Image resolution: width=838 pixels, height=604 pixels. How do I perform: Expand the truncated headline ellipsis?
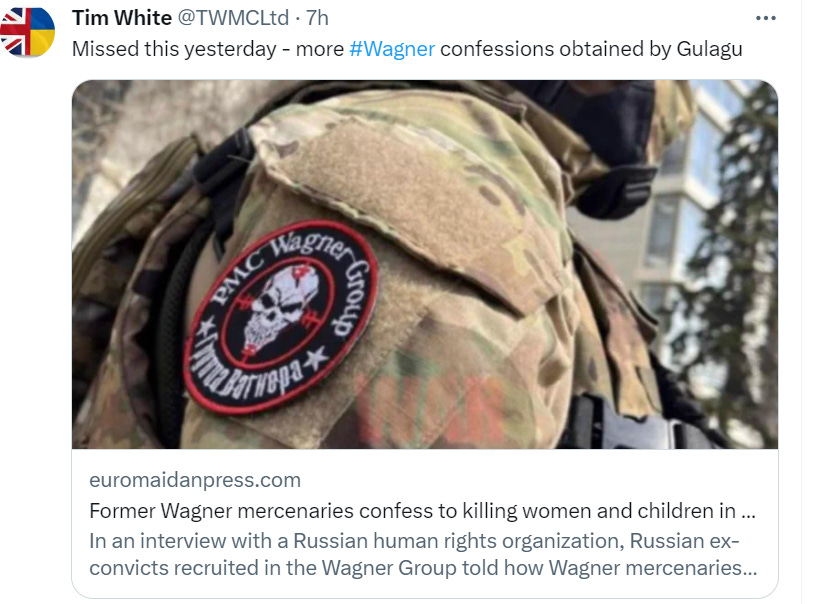coord(749,512)
